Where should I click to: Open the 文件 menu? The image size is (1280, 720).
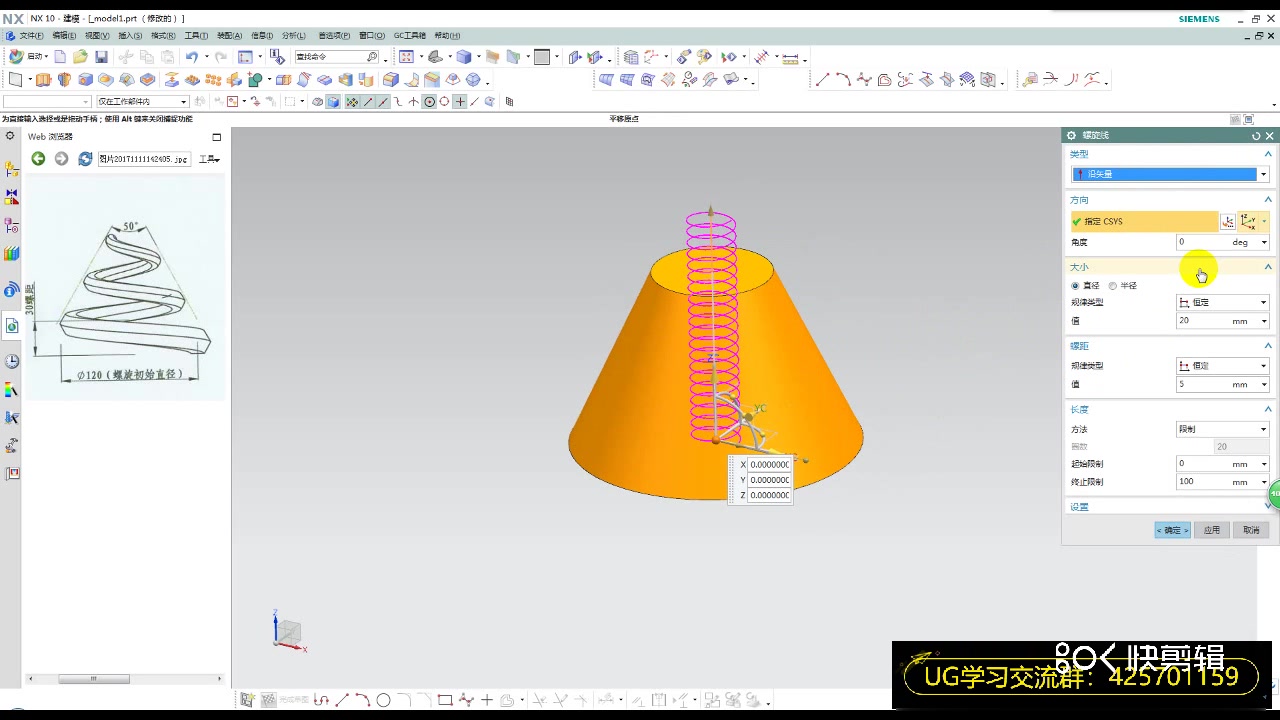pyautogui.click(x=31, y=36)
